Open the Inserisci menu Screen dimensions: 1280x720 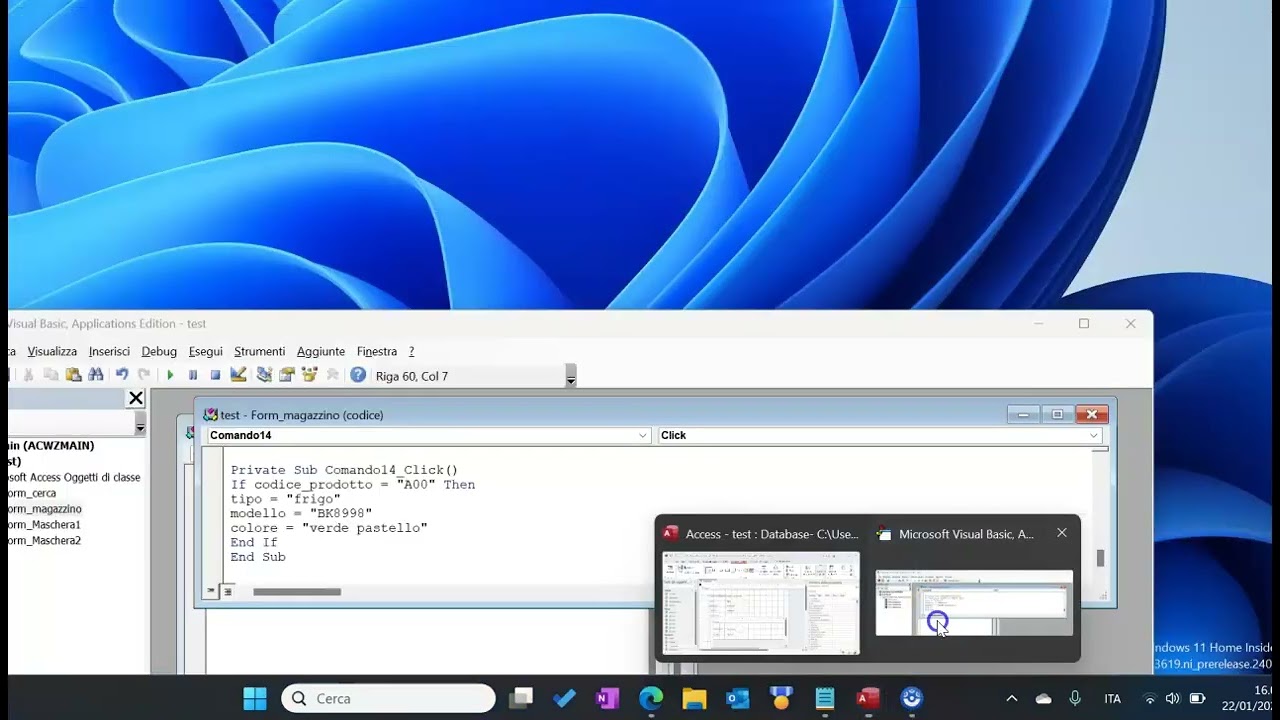tap(109, 351)
